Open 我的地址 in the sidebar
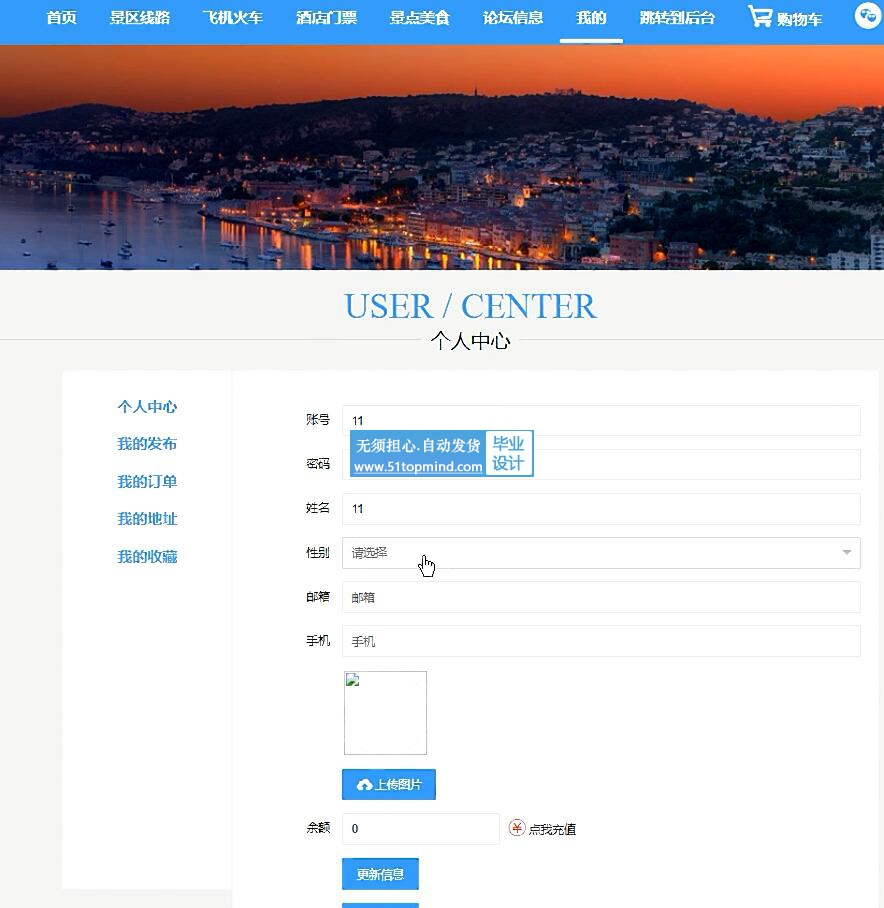 click(147, 519)
